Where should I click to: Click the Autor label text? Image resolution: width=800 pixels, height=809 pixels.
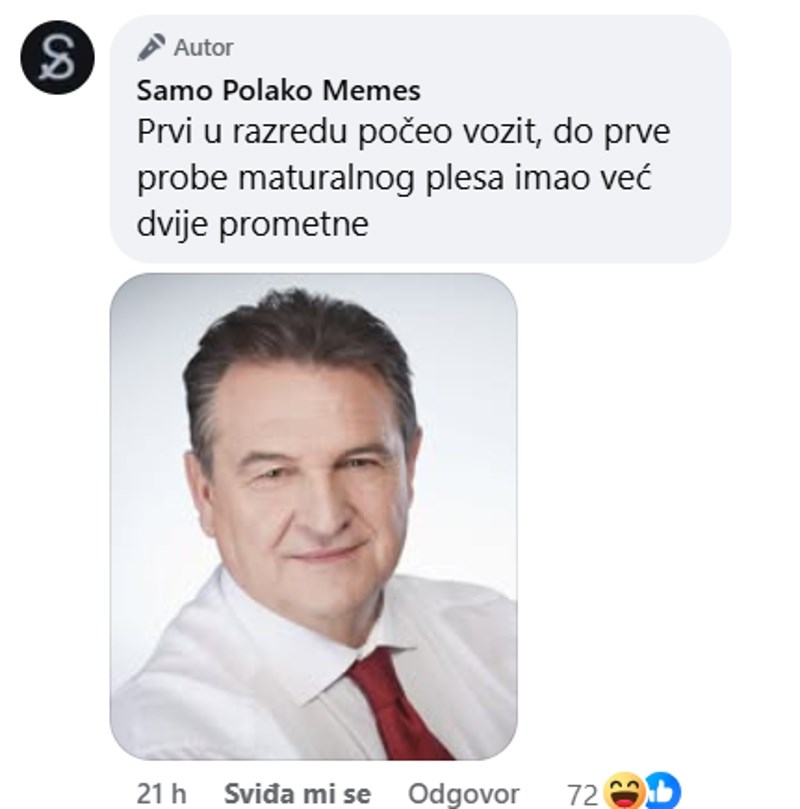click(x=204, y=48)
